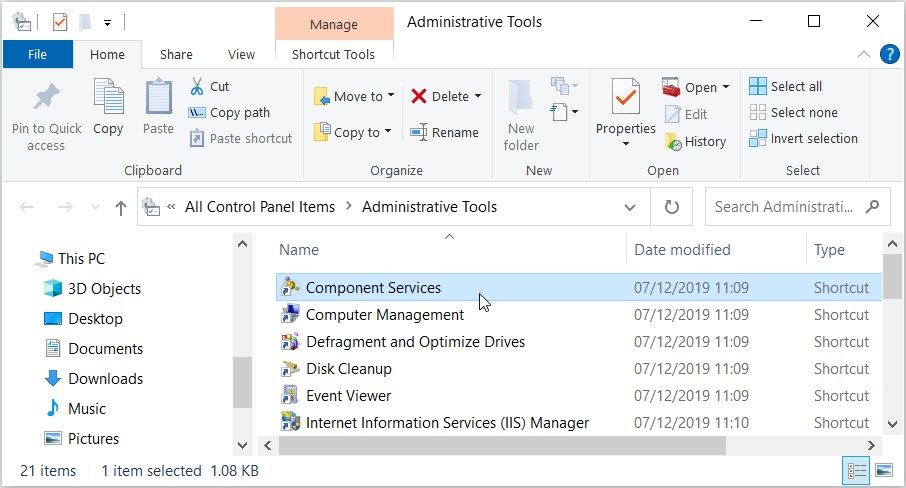Switch to the Home ribbon tab
The width and height of the screenshot is (906, 488).
point(107,54)
